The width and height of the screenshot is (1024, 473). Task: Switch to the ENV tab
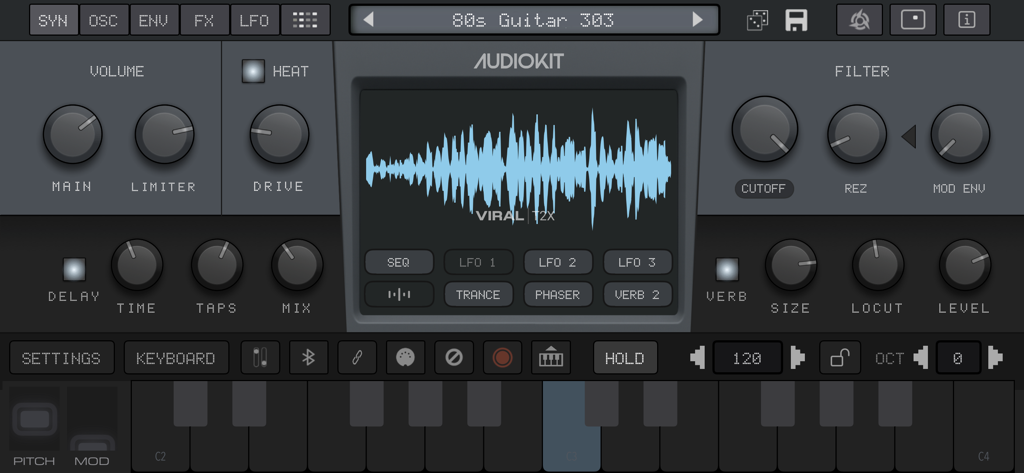pyautogui.click(x=154, y=20)
